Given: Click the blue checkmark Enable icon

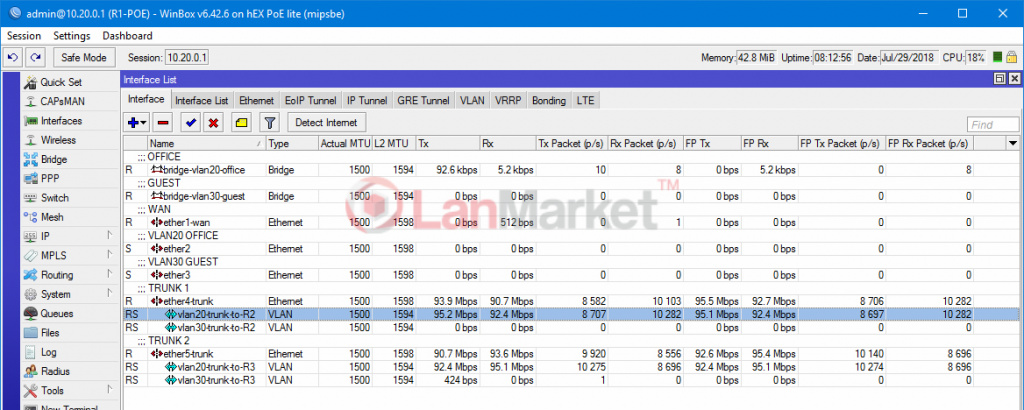Looking at the screenshot, I should pos(191,122).
